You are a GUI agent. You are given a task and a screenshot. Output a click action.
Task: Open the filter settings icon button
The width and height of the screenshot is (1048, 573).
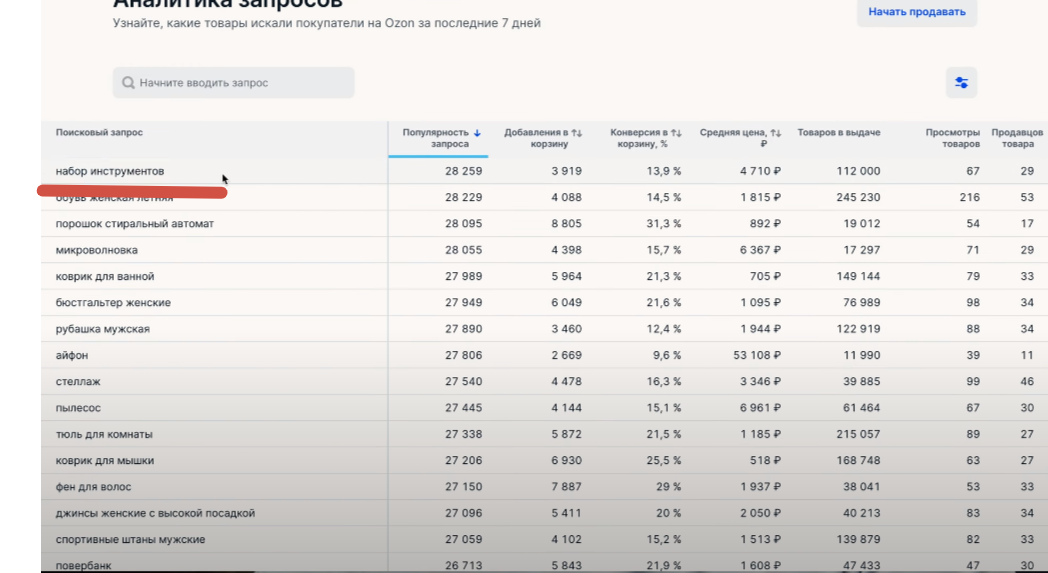click(x=961, y=83)
